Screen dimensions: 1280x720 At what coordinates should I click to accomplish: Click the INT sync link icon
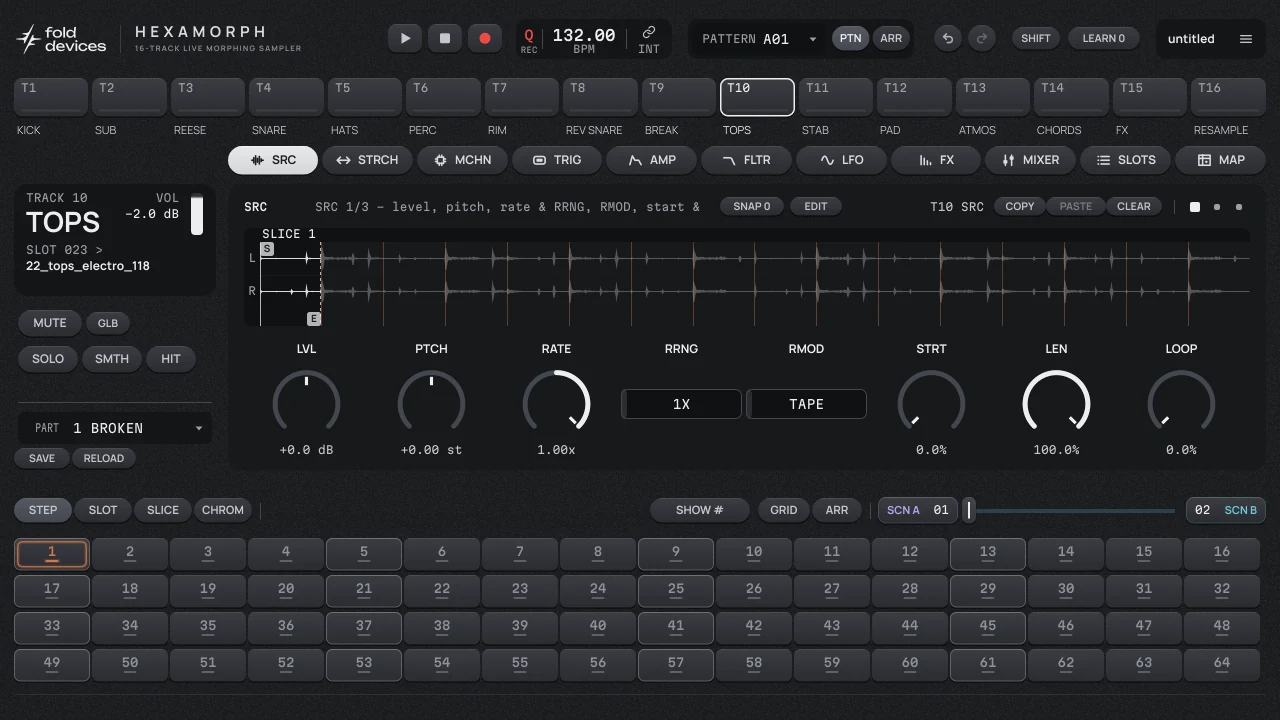(x=649, y=40)
